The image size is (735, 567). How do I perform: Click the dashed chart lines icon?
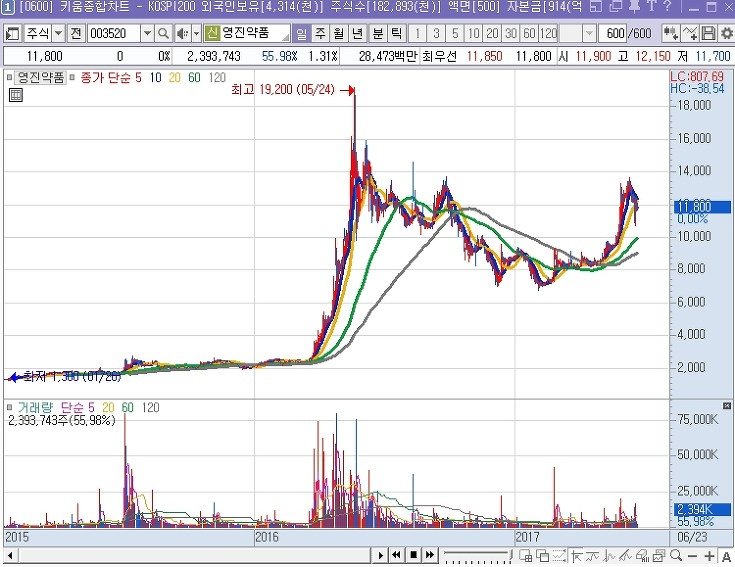(x=559, y=556)
